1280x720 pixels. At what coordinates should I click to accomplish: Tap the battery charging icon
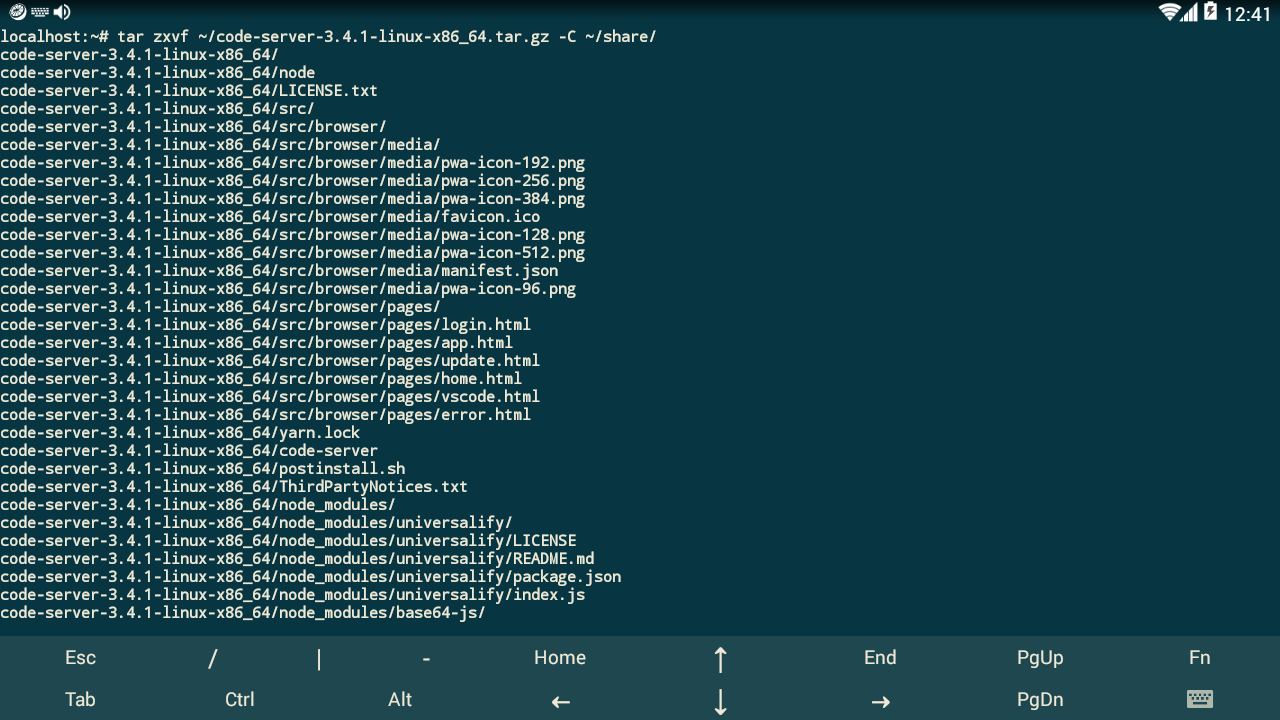[x=1210, y=12]
